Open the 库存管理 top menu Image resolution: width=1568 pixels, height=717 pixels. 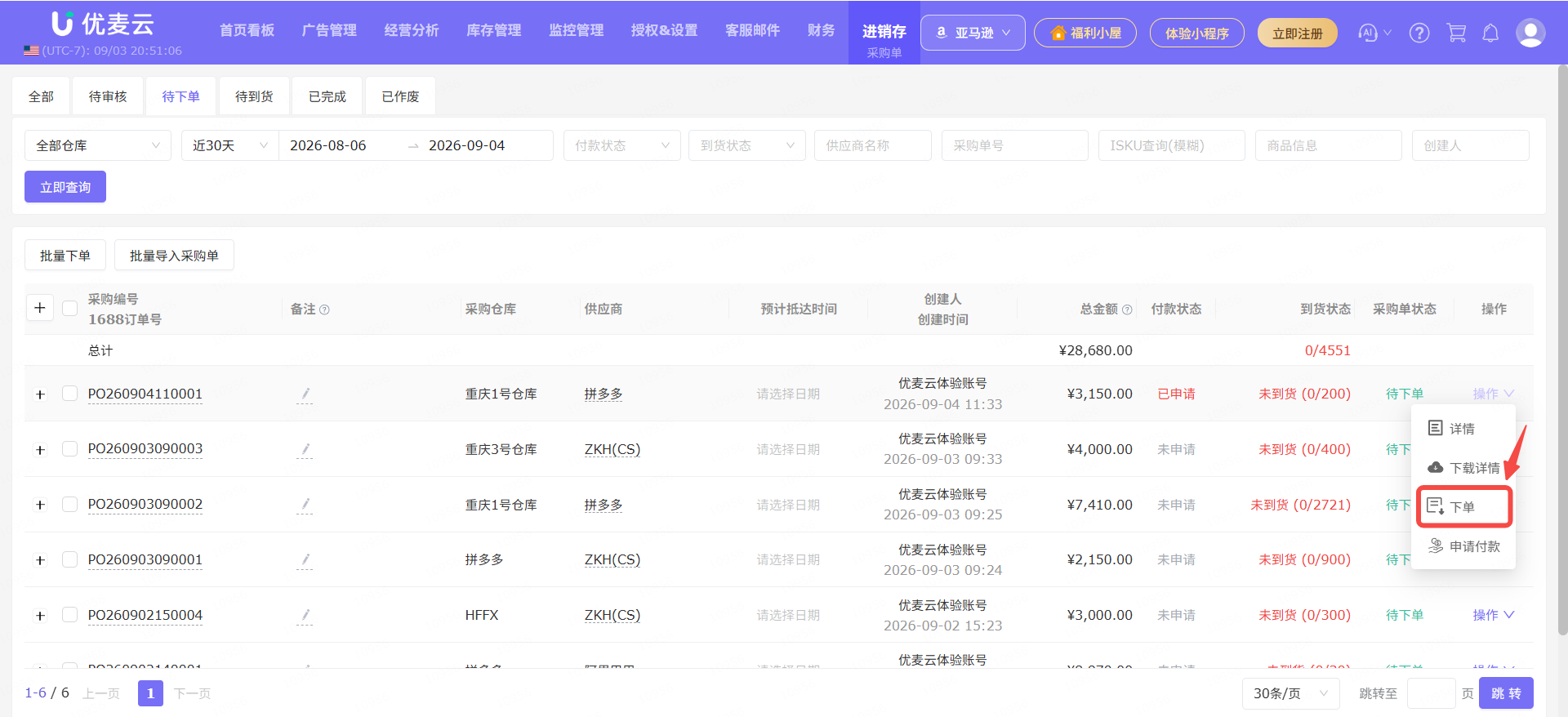[493, 30]
